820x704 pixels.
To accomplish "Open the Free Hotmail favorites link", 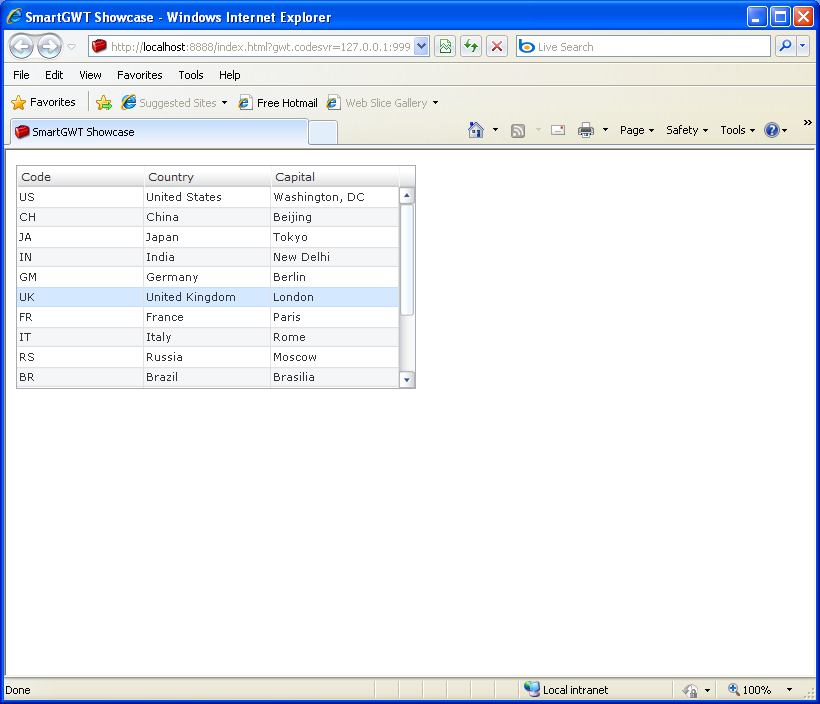I will [x=278, y=103].
